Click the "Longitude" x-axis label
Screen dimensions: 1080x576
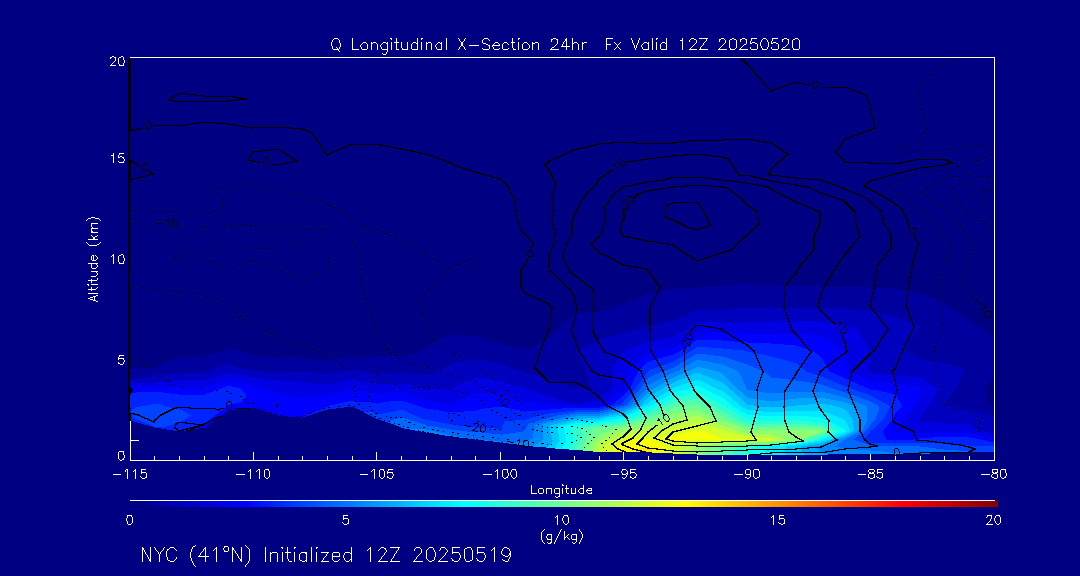(x=561, y=490)
